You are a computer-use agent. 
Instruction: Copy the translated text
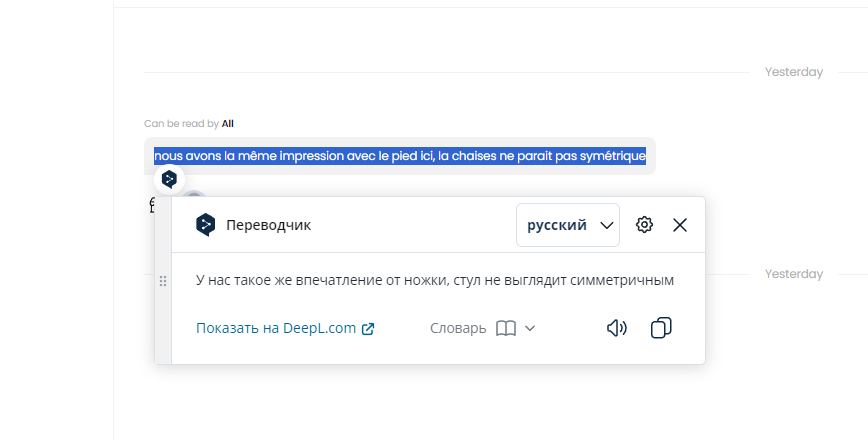[x=661, y=328]
